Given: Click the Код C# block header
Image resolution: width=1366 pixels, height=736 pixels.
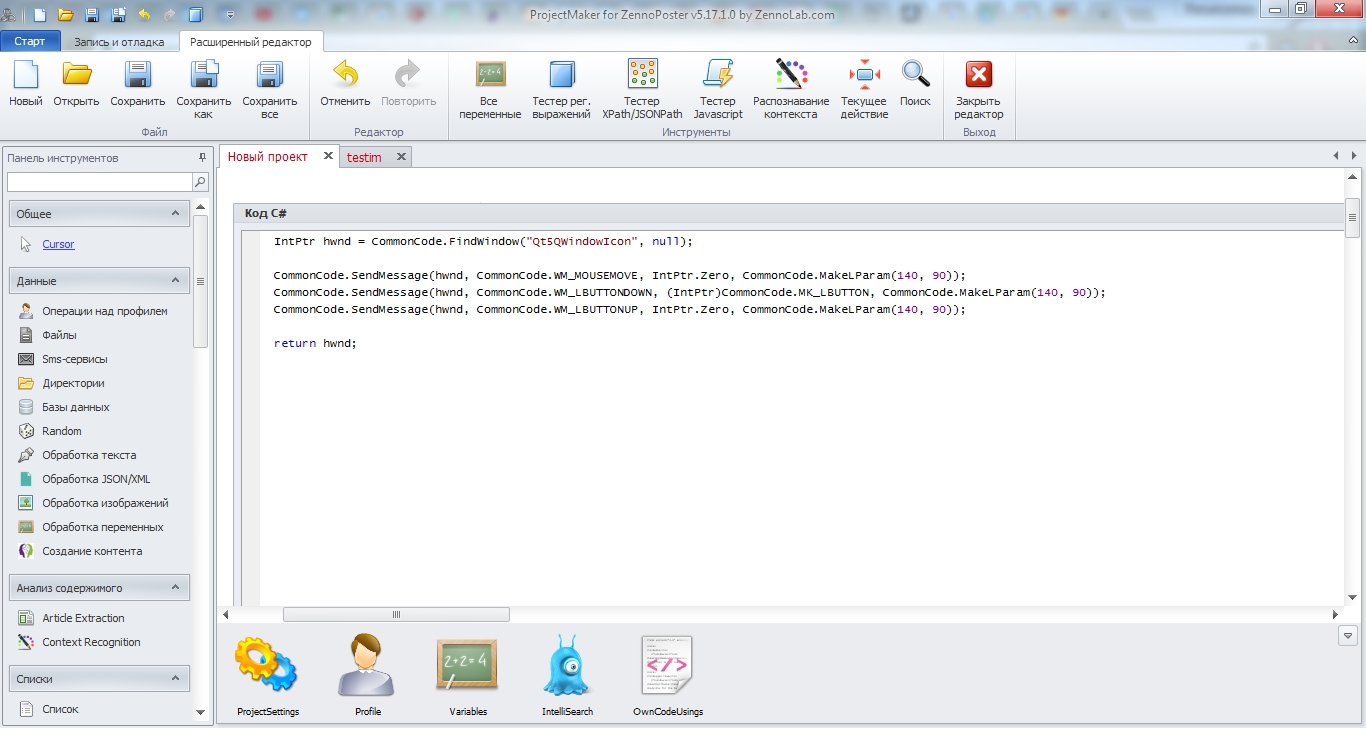Looking at the screenshot, I should [x=788, y=213].
